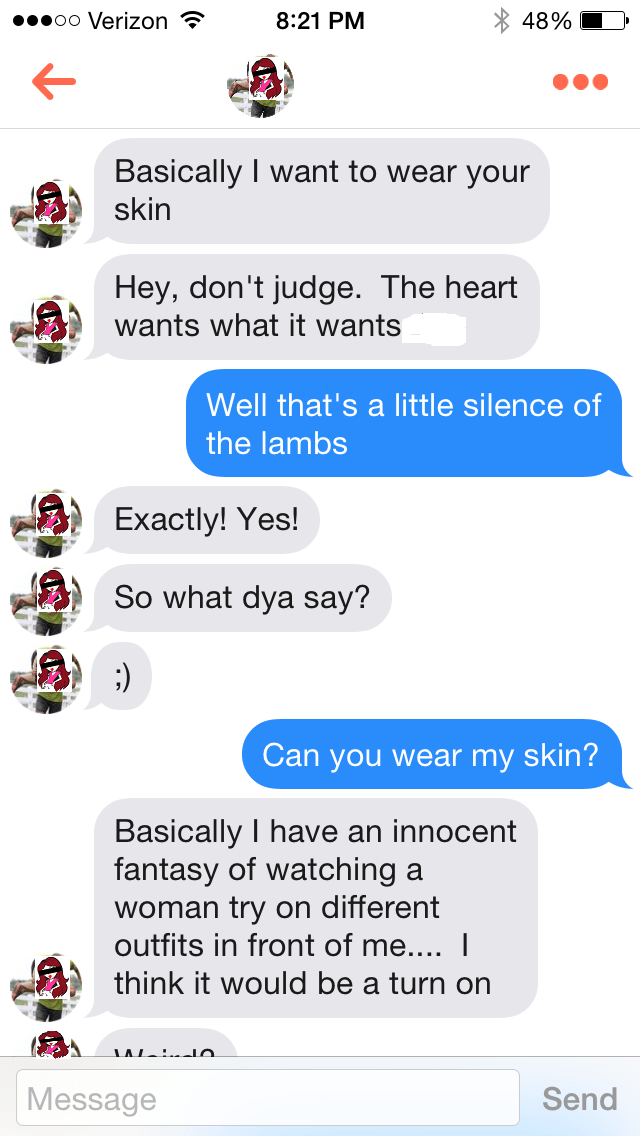This screenshot has width=640, height=1136.
Task: Open the three-dot options menu
Action: [x=580, y=82]
